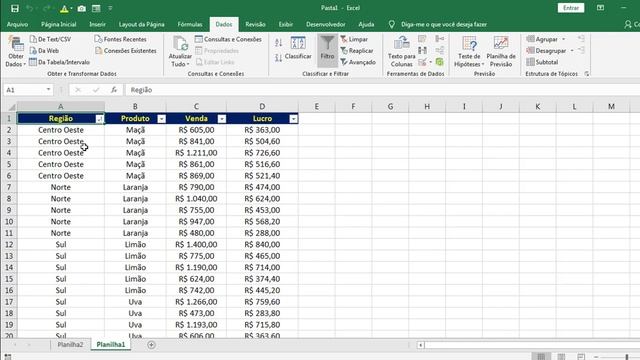Toggle the Filtro funnel button

(327, 50)
